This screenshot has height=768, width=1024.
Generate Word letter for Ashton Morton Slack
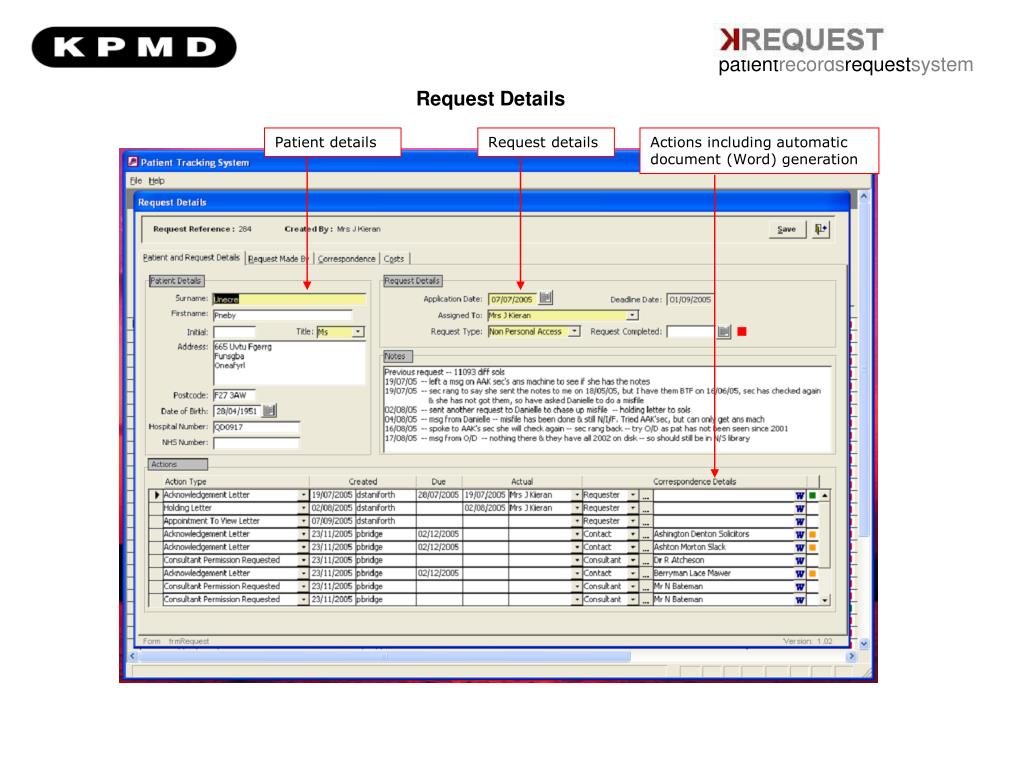[800, 547]
